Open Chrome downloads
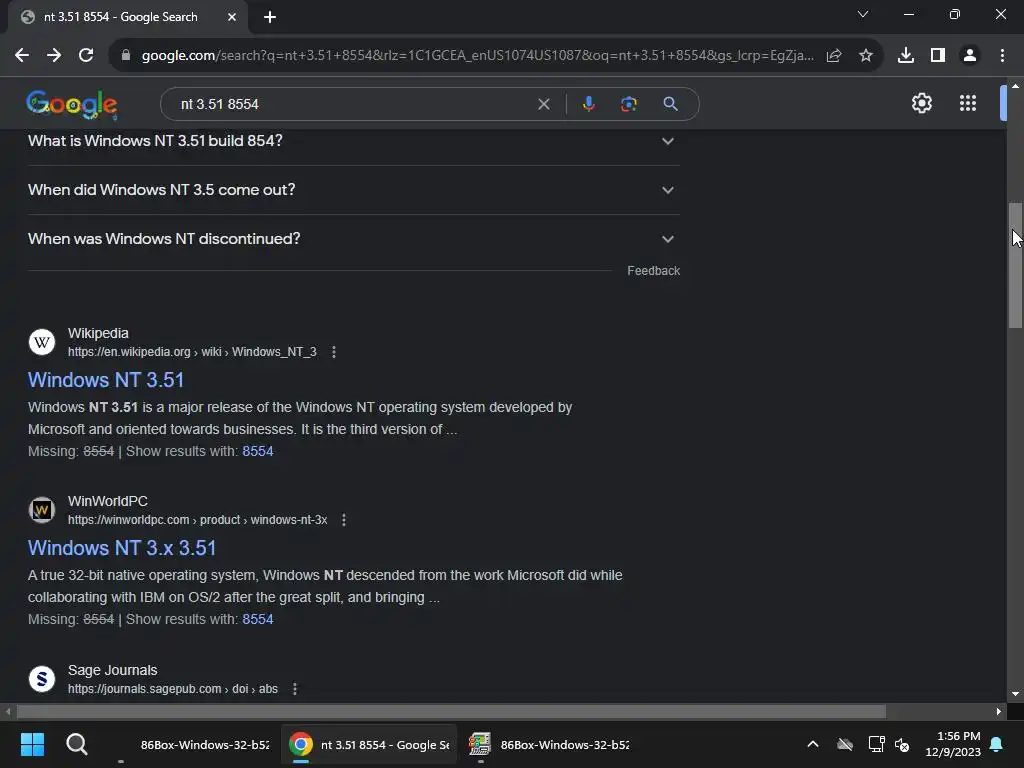 (906, 56)
